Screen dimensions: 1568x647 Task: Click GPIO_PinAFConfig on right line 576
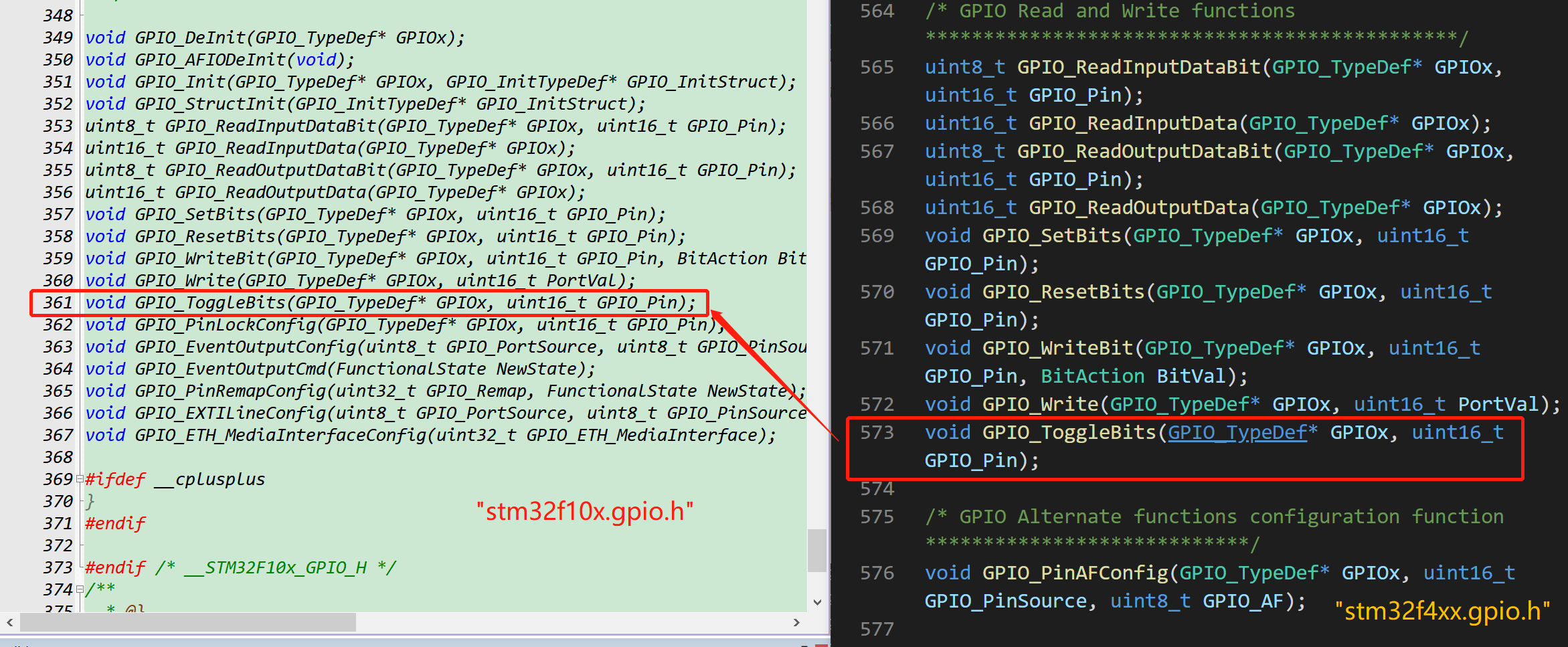(x=1075, y=573)
